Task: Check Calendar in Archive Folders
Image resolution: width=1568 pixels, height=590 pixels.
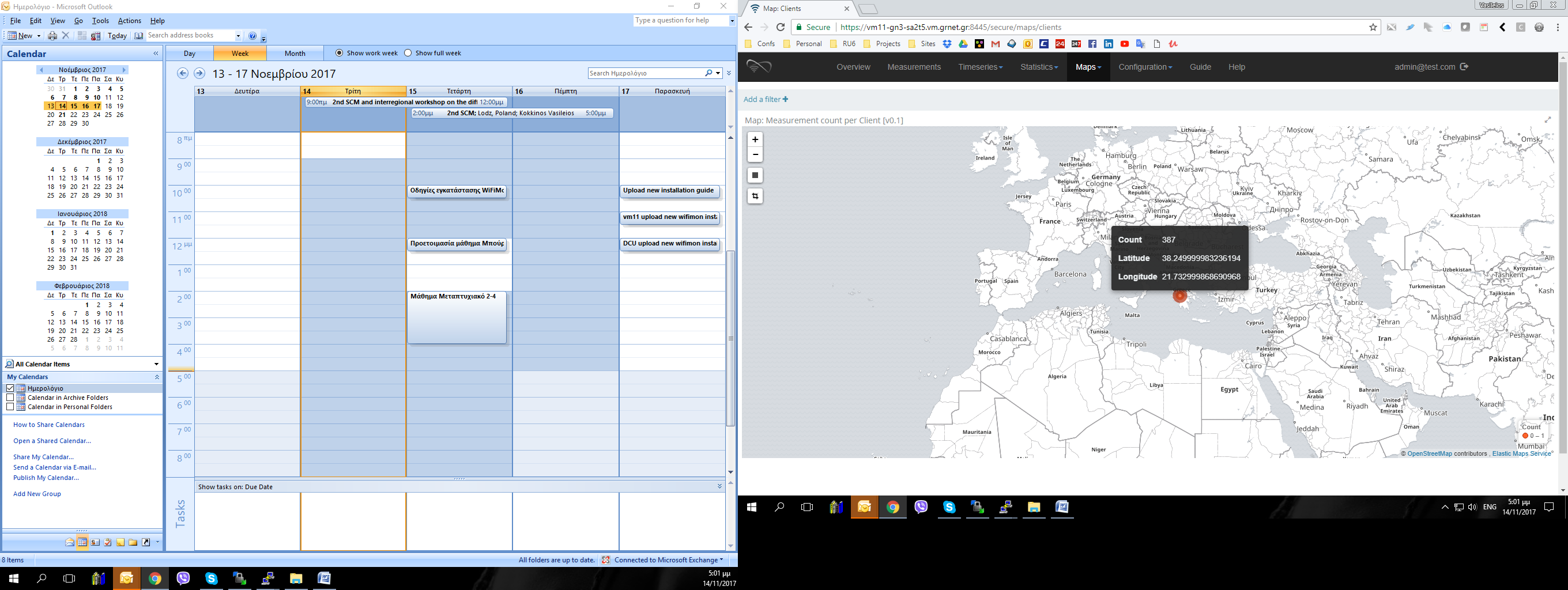Action: [10, 397]
